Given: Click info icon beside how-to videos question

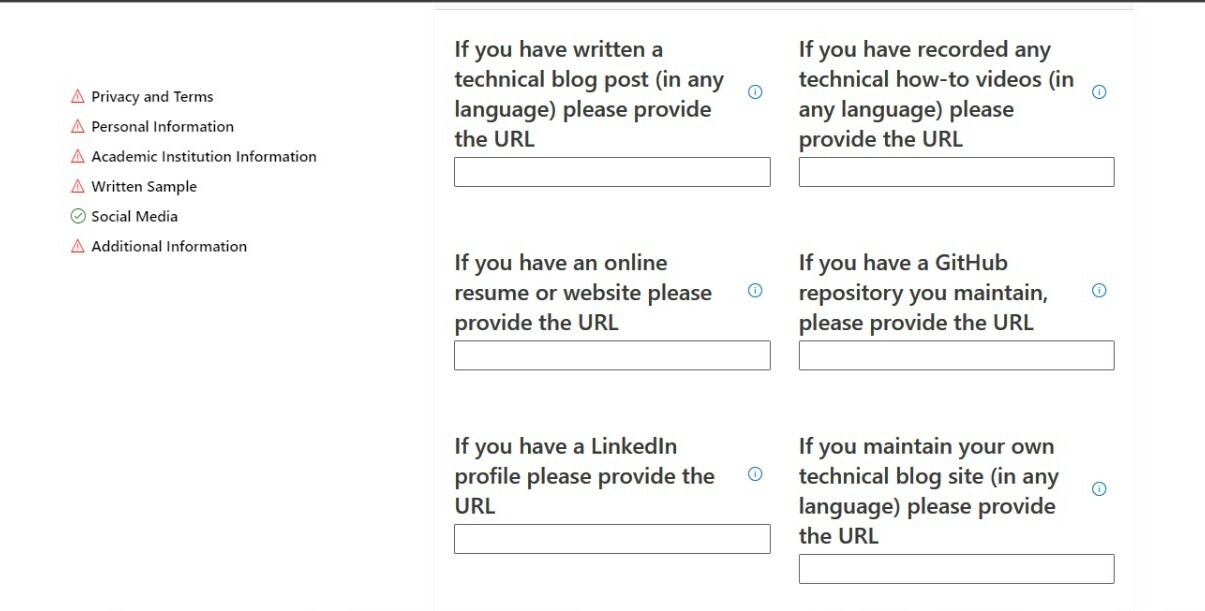Looking at the screenshot, I should pos(1099,92).
